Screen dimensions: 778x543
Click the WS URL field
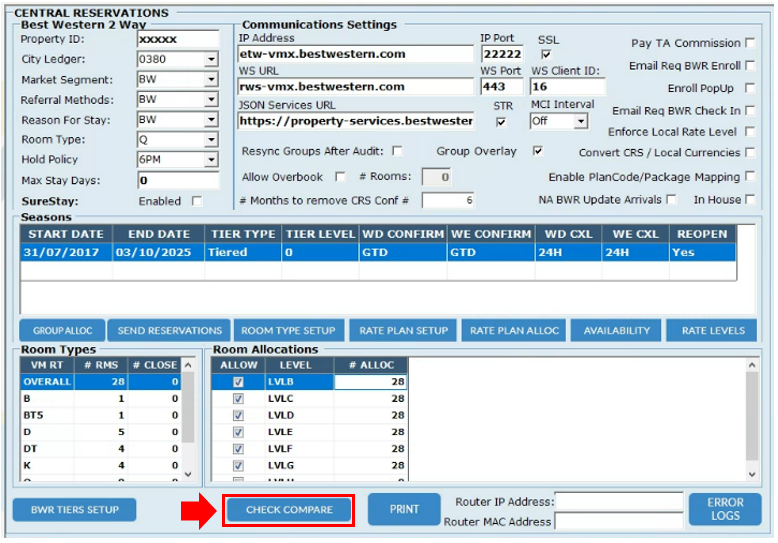point(355,87)
